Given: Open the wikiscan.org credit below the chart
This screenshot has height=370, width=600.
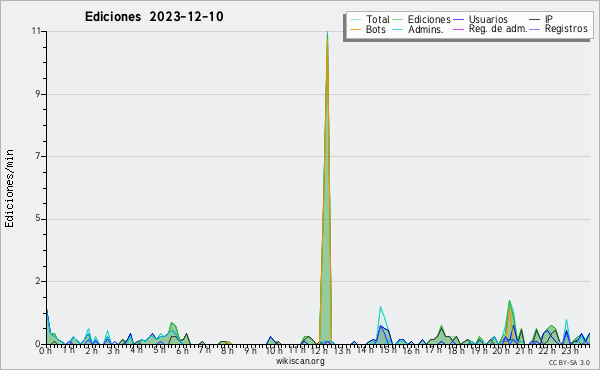Looking at the screenshot, I should [300, 361].
